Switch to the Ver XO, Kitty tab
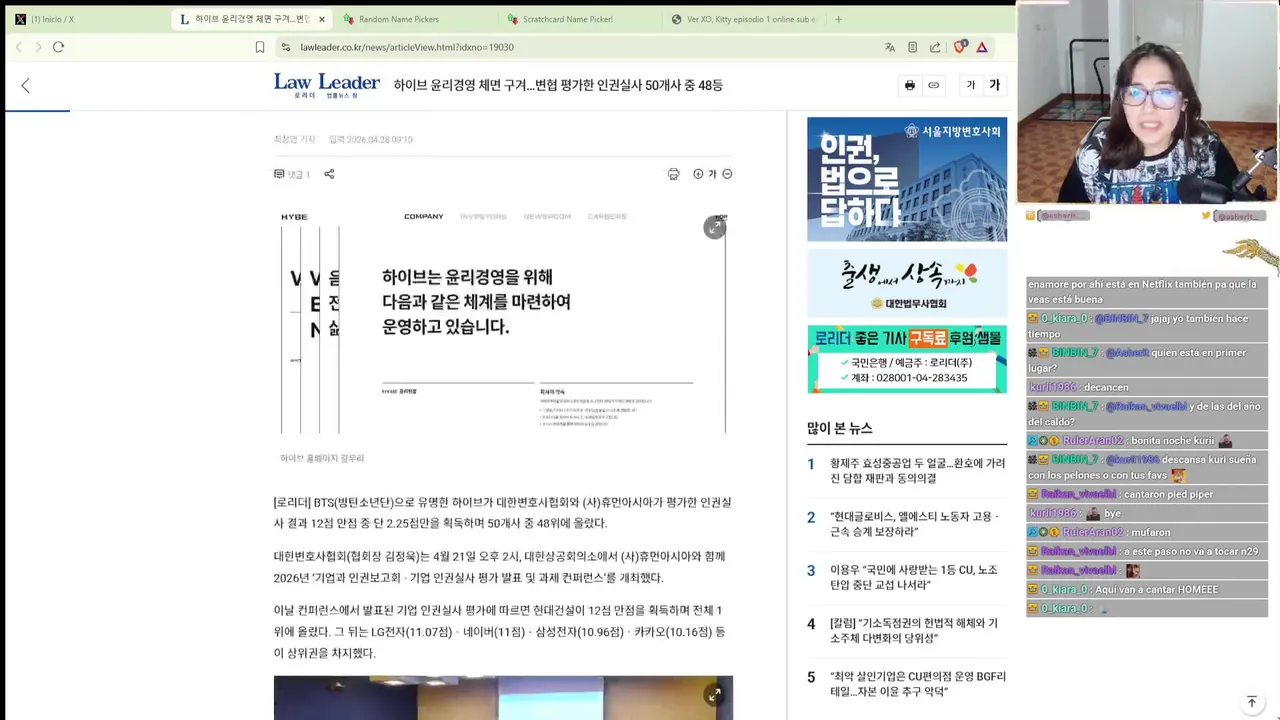 click(745, 19)
